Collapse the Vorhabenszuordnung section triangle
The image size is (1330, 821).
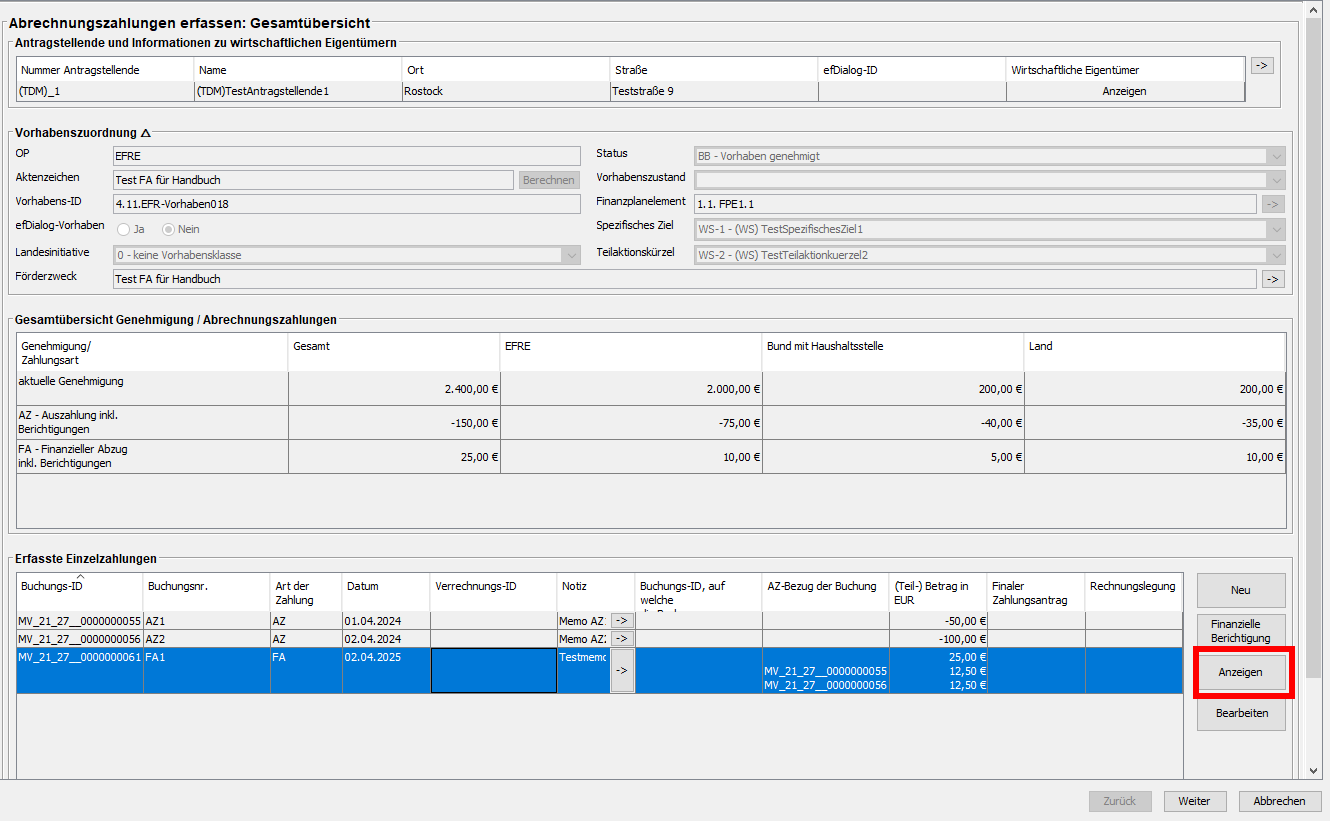[146, 133]
